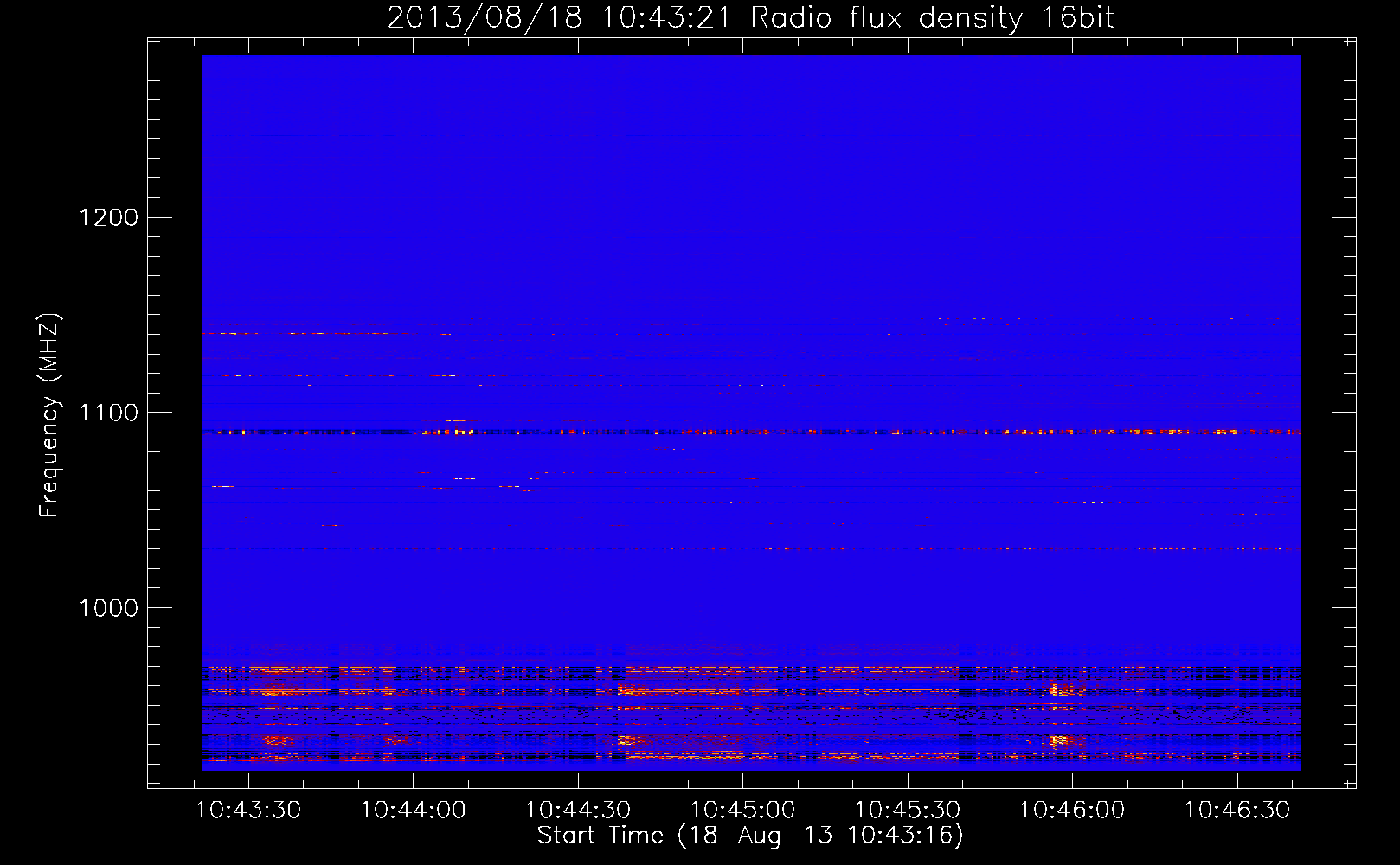Image resolution: width=1400 pixels, height=865 pixels.
Task: Click the 10:45:30 time tick label
Action: 908,811
